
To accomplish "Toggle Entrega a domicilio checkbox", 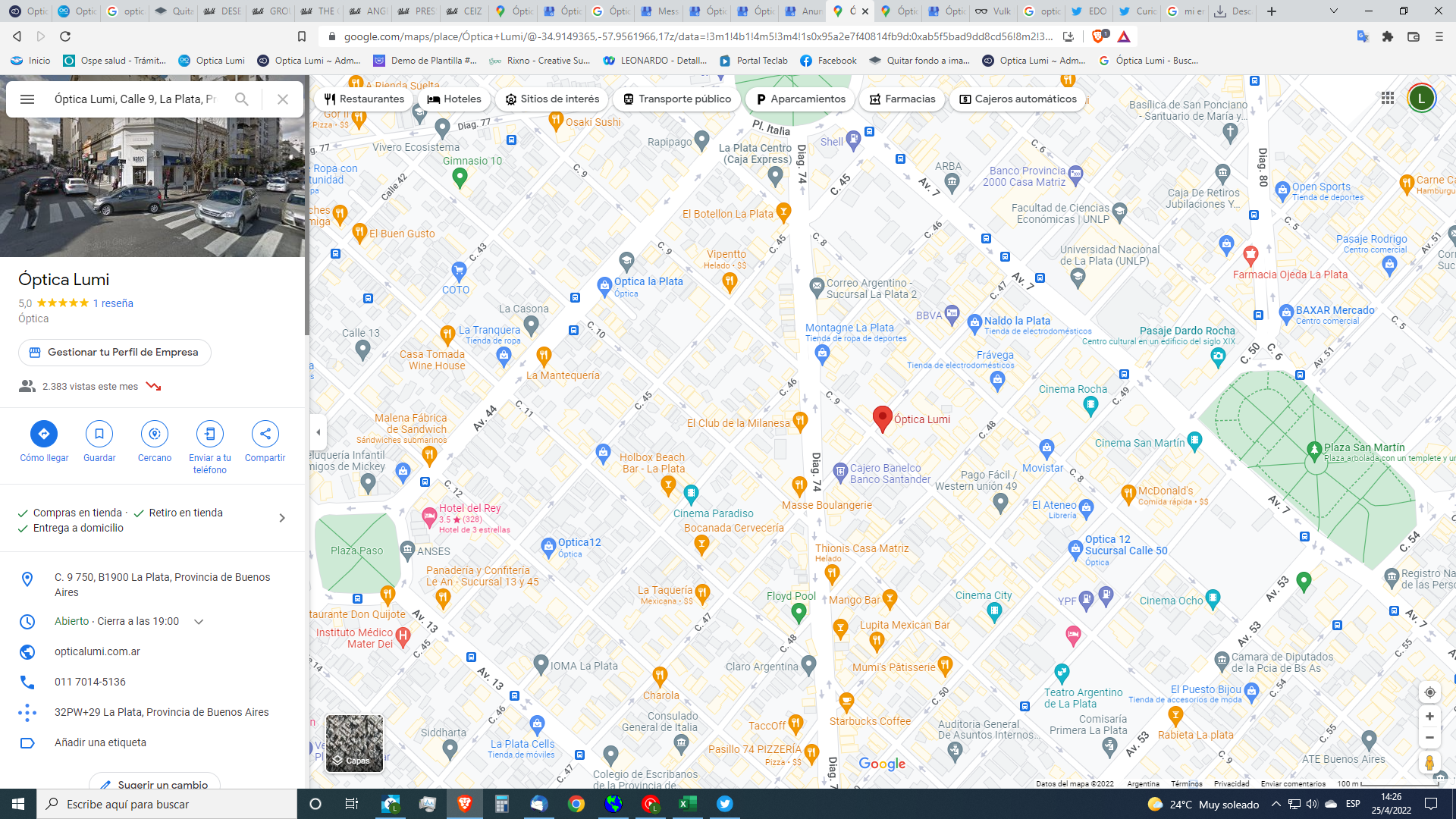I will 23,528.
